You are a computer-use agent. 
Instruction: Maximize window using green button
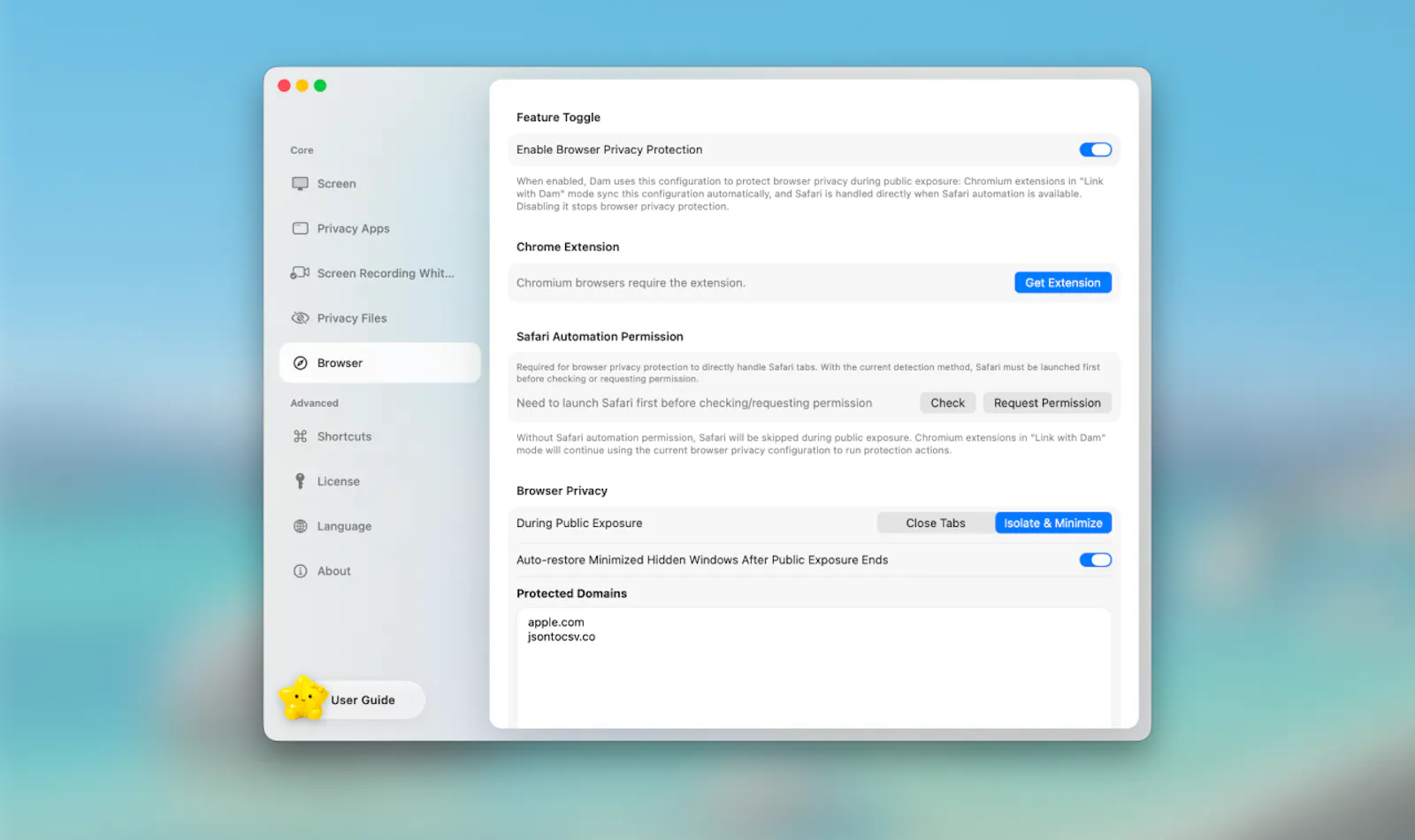[320, 86]
